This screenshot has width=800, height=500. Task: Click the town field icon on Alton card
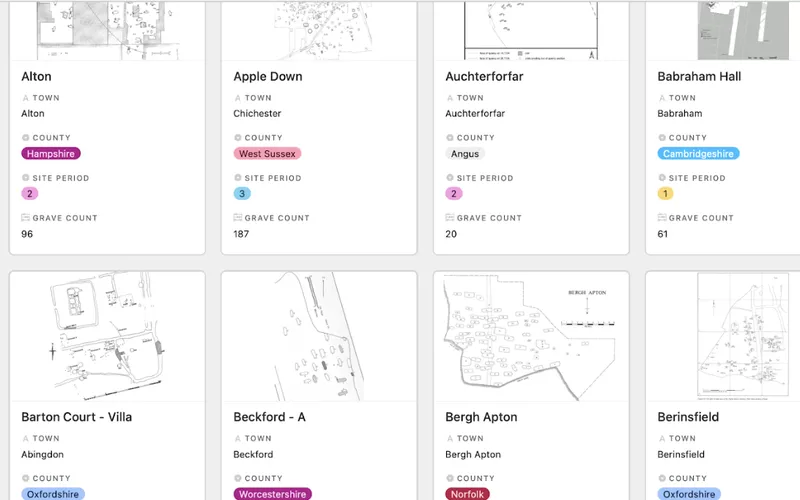[26, 98]
